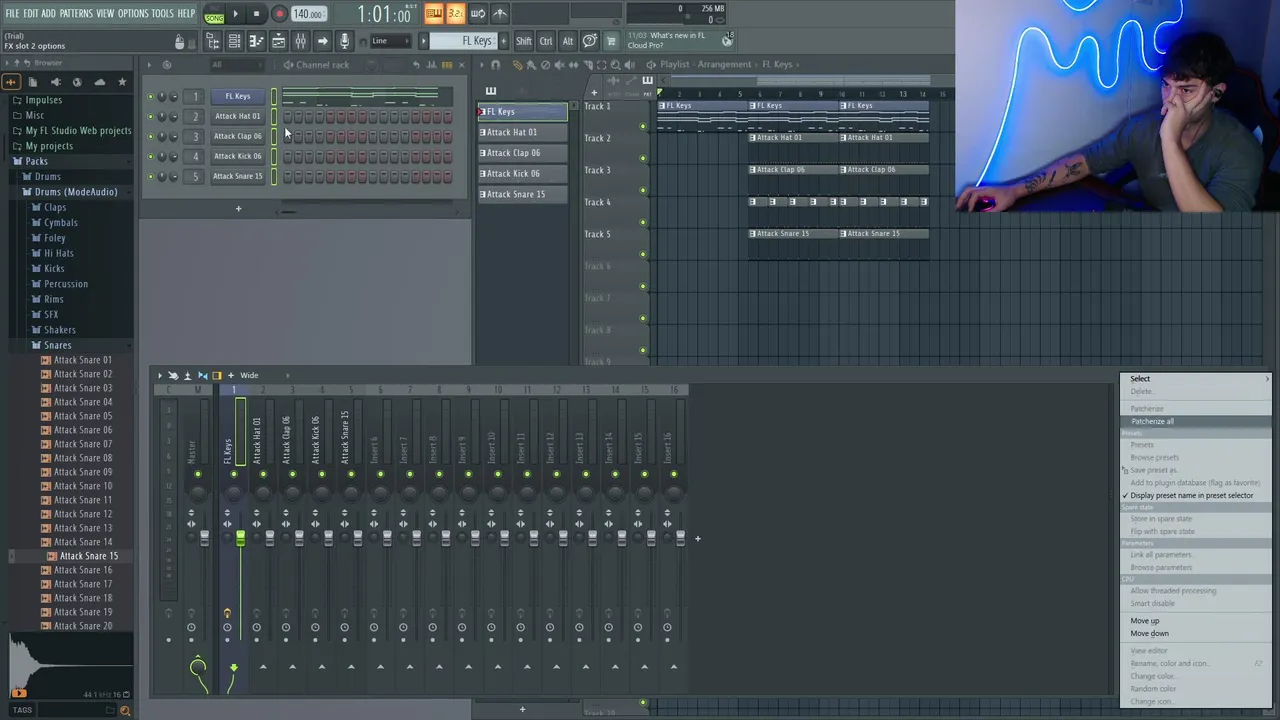Click the star favorites tab in Browser
1280x720 pixels.
click(x=122, y=82)
